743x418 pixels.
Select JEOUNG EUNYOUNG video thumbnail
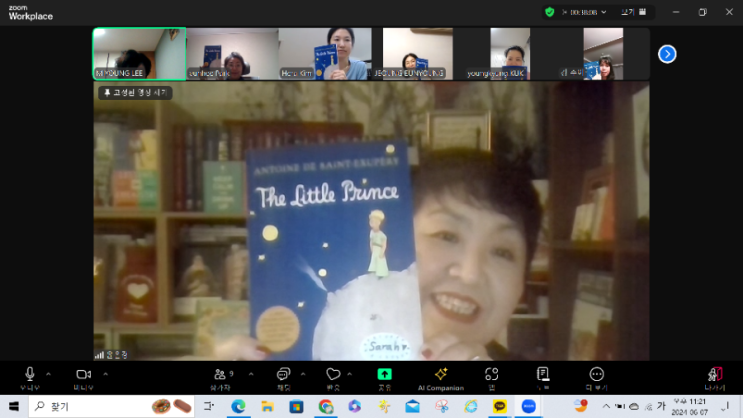click(x=418, y=54)
